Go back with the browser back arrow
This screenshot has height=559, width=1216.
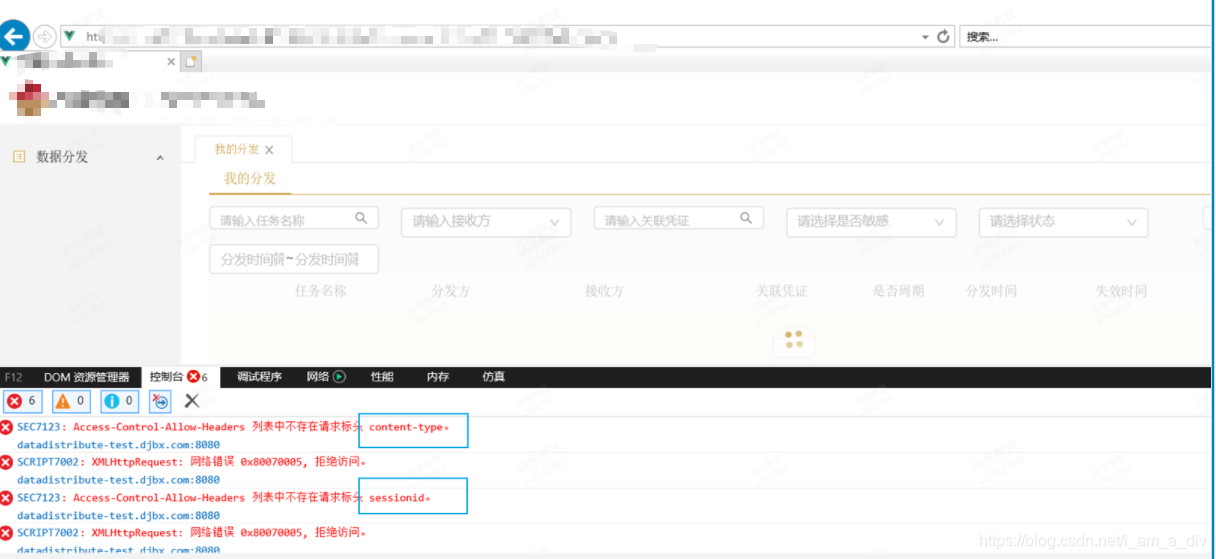[x=13, y=38]
